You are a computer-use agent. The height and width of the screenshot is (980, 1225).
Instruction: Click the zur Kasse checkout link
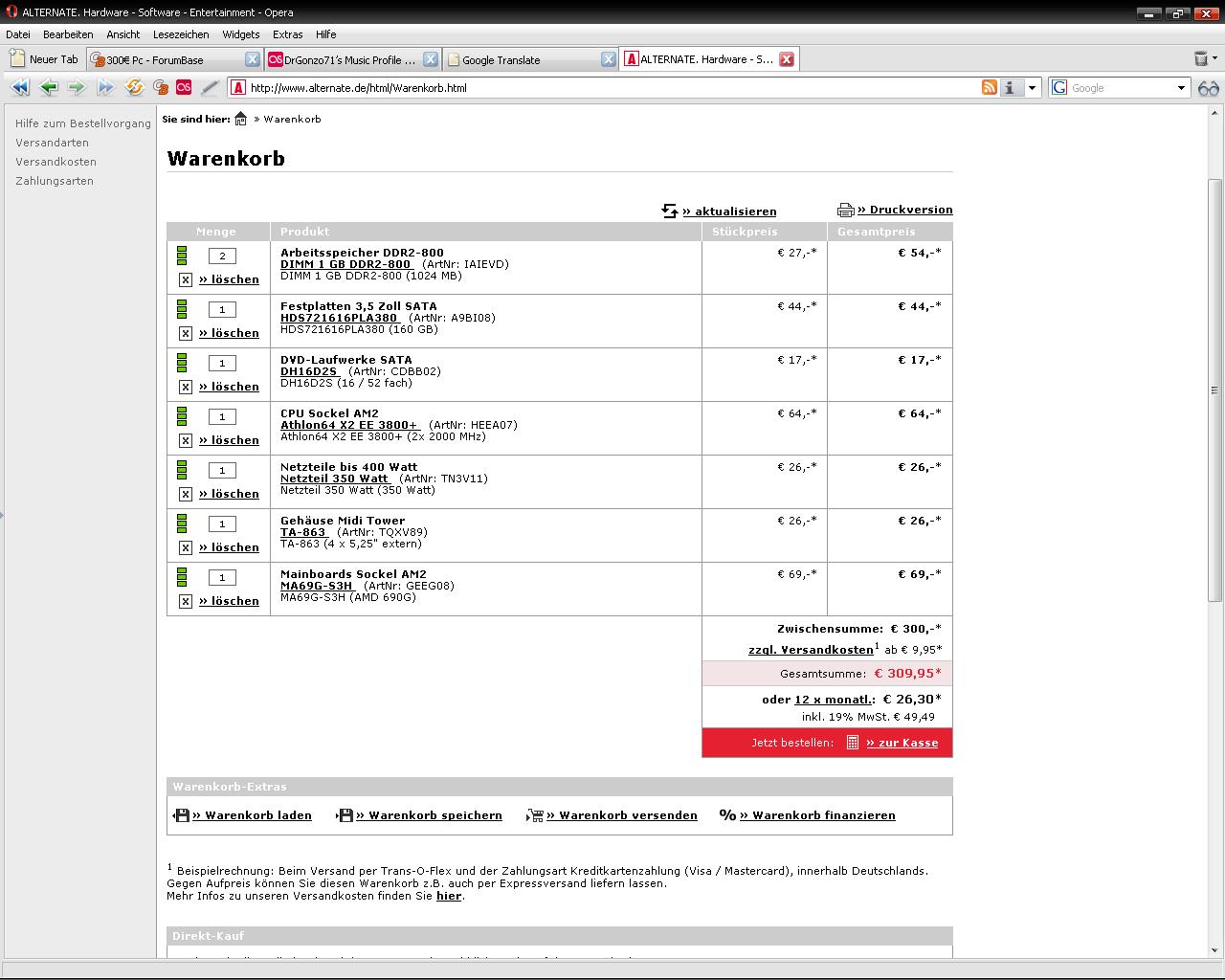pyautogui.click(x=902, y=743)
